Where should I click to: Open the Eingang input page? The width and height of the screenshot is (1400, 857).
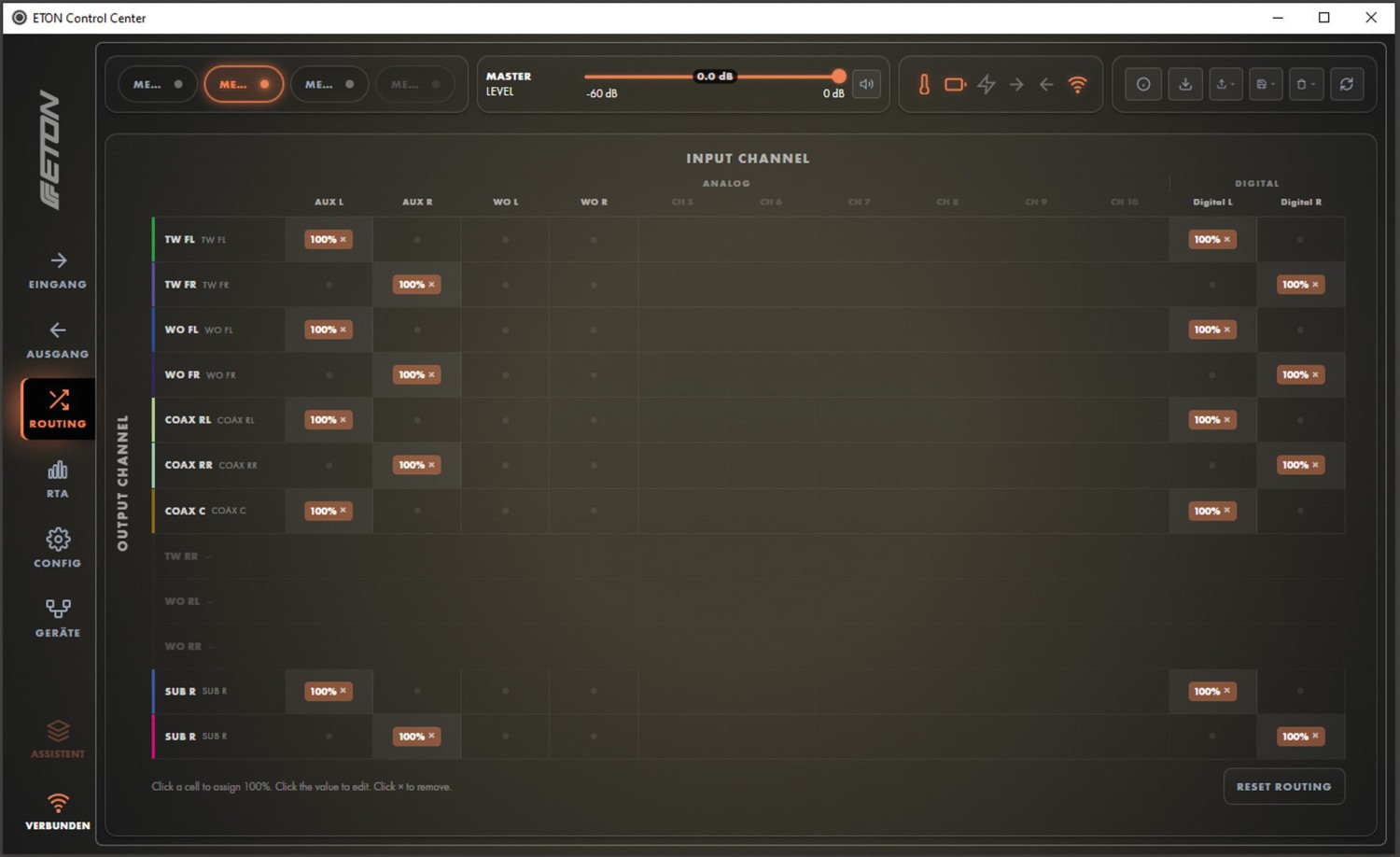(x=58, y=270)
